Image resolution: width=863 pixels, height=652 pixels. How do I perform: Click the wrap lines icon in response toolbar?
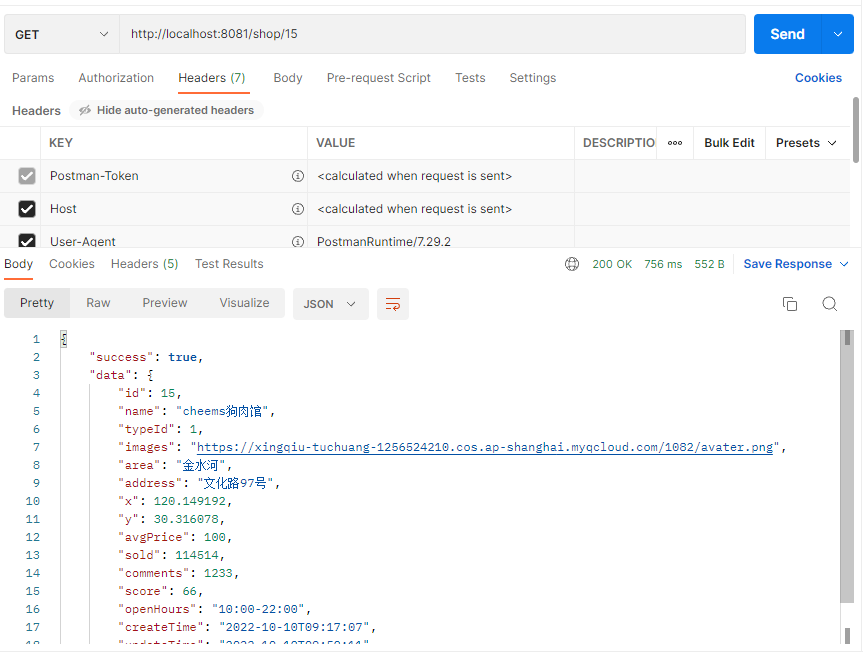click(392, 304)
